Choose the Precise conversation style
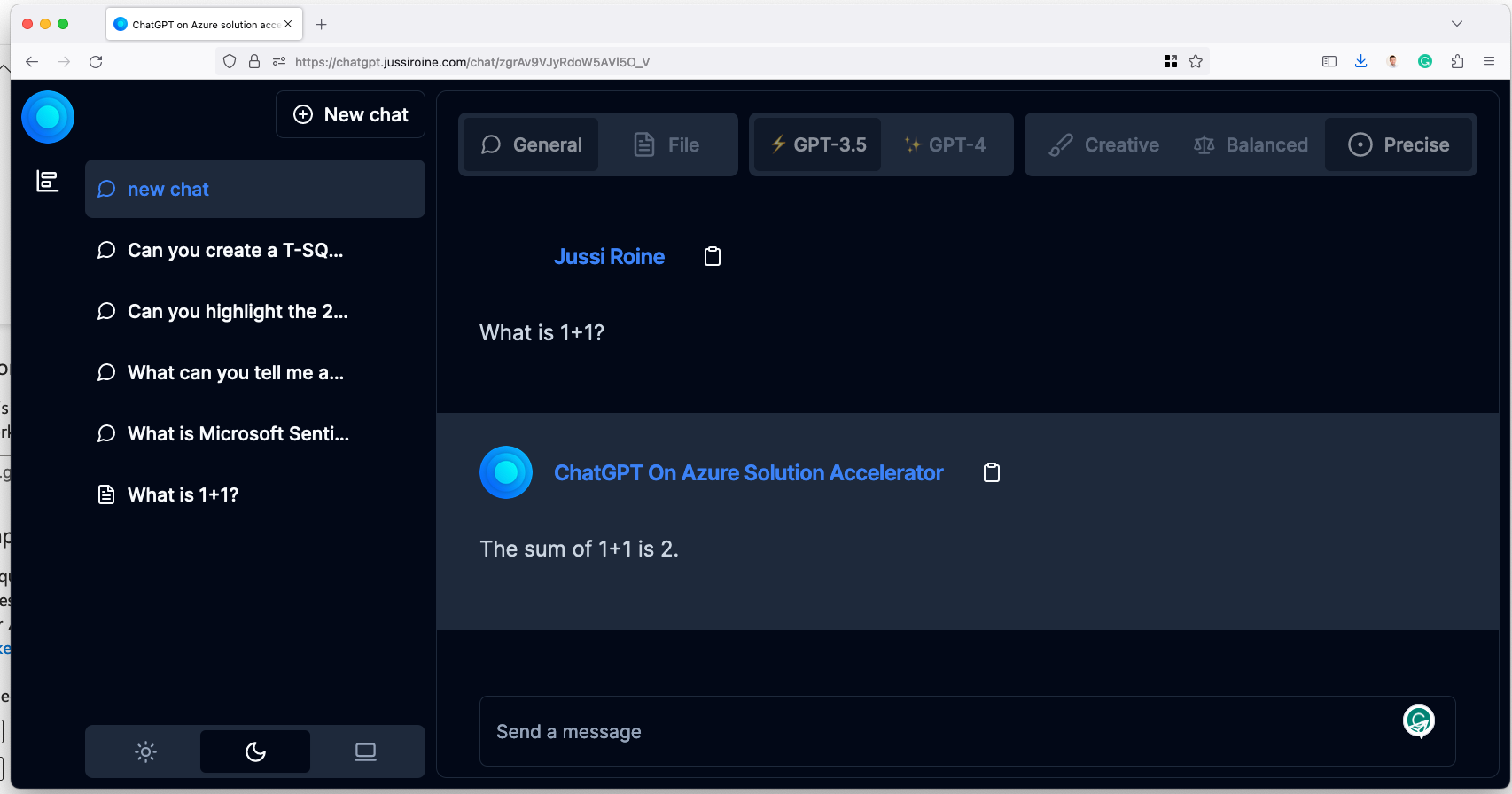The height and width of the screenshot is (794, 1512). click(x=1399, y=144)
